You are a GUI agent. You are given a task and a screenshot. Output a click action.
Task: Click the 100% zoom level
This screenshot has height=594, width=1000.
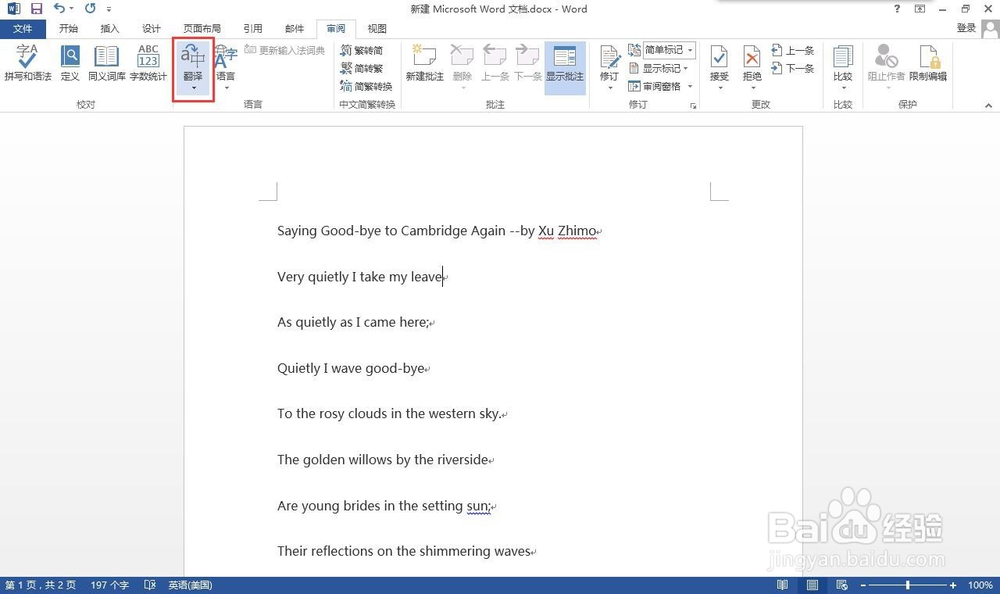pyautogui.click(x=980, y=585)
